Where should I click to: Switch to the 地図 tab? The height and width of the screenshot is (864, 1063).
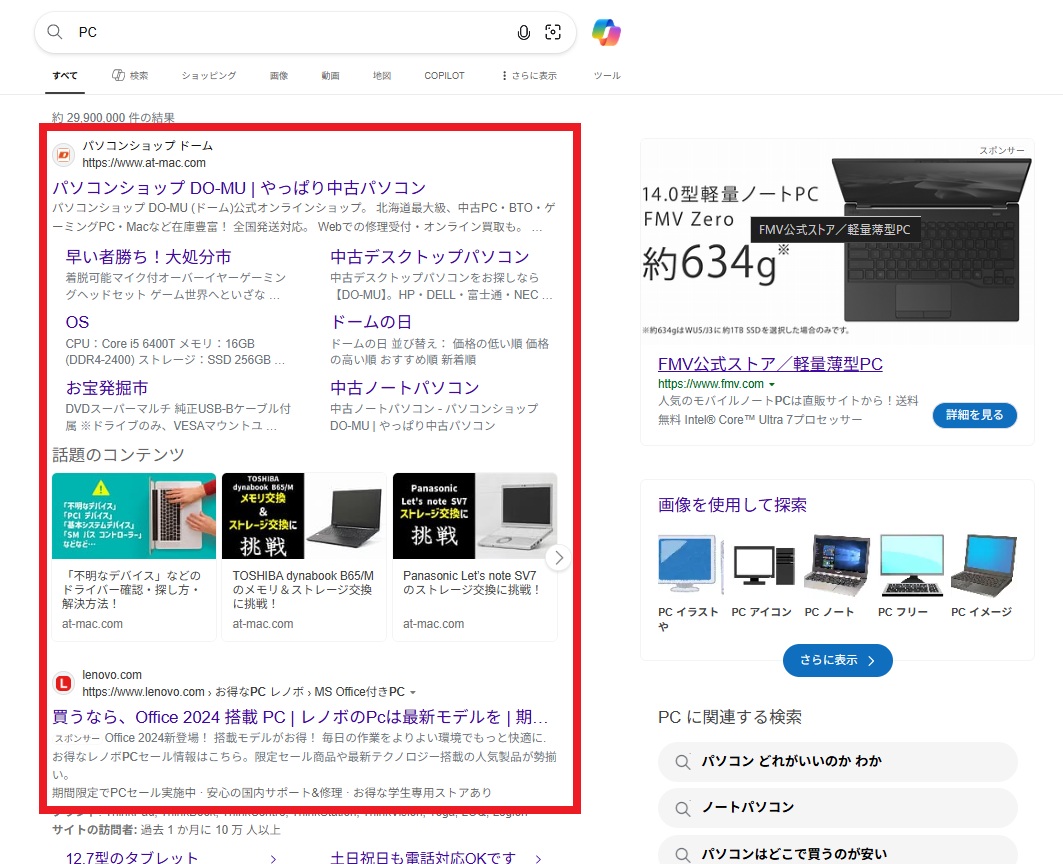coord(382,76)
